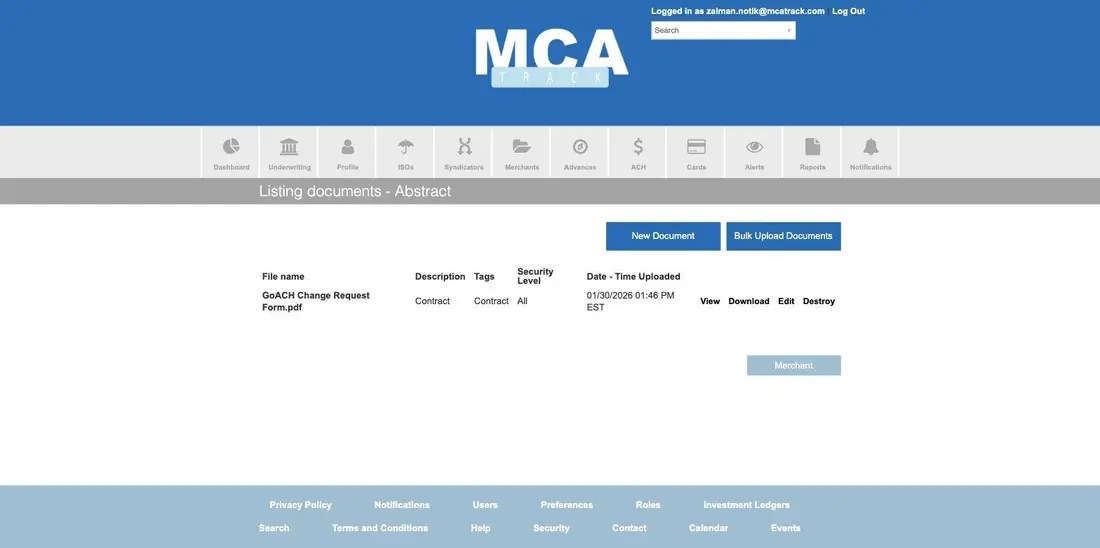Open ACH dollar sign icon
1100x548 pixels.
pos(638,146)
